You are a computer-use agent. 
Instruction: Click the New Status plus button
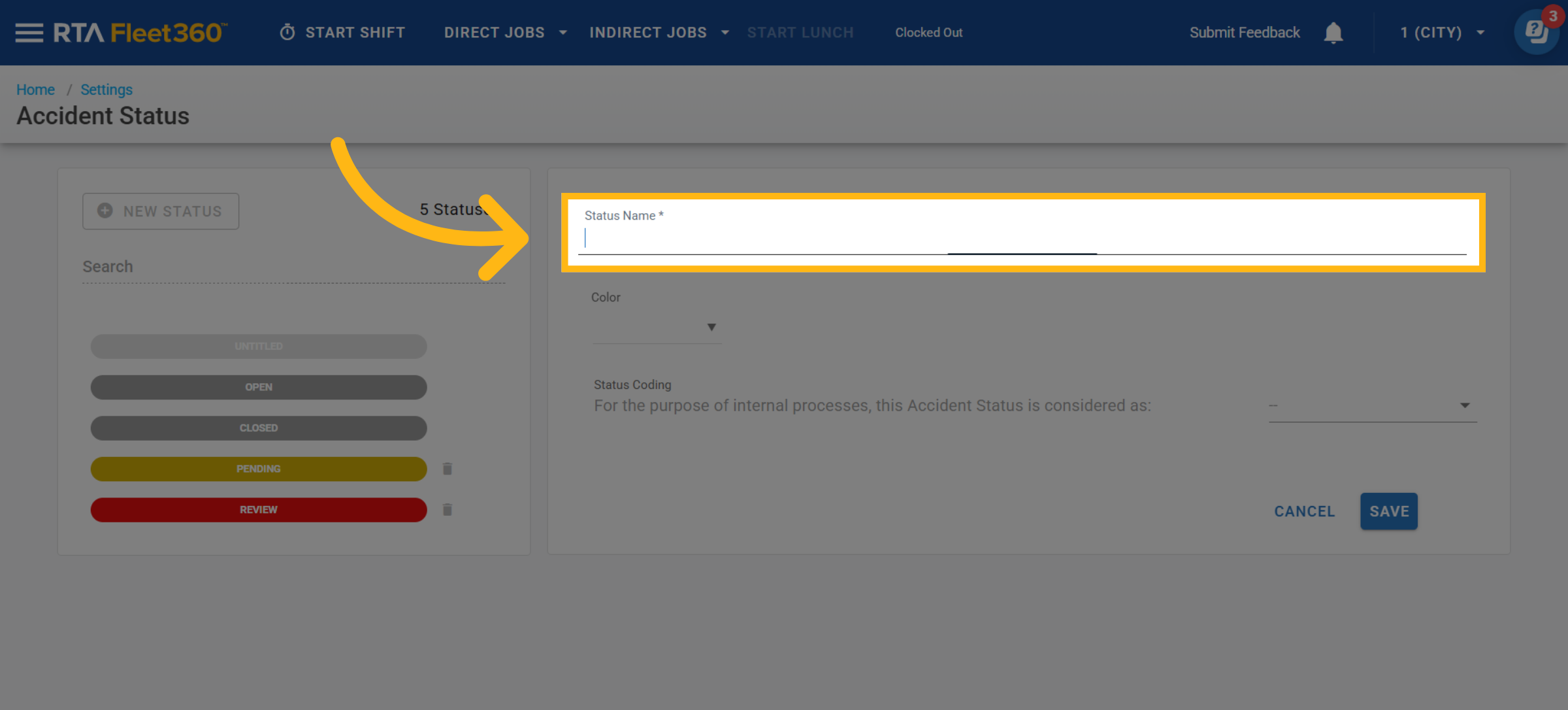161,211
